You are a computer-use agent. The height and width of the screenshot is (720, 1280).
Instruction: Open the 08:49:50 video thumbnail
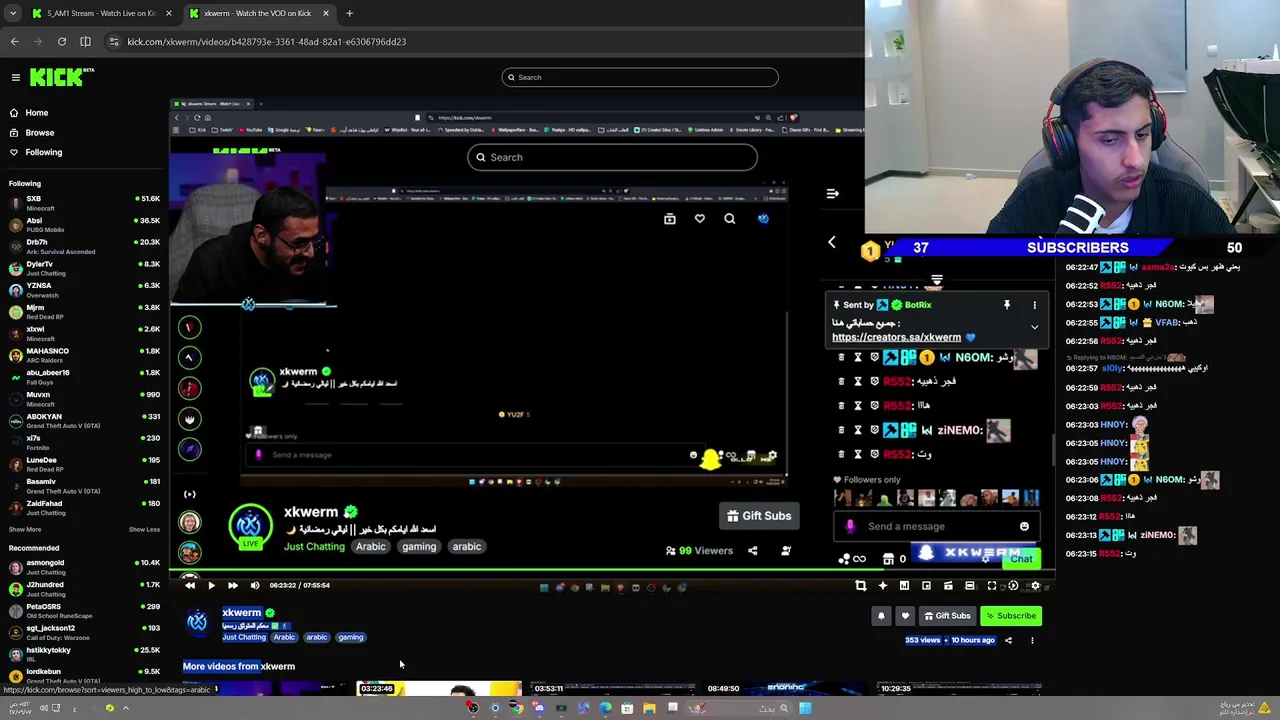(785, 689)
